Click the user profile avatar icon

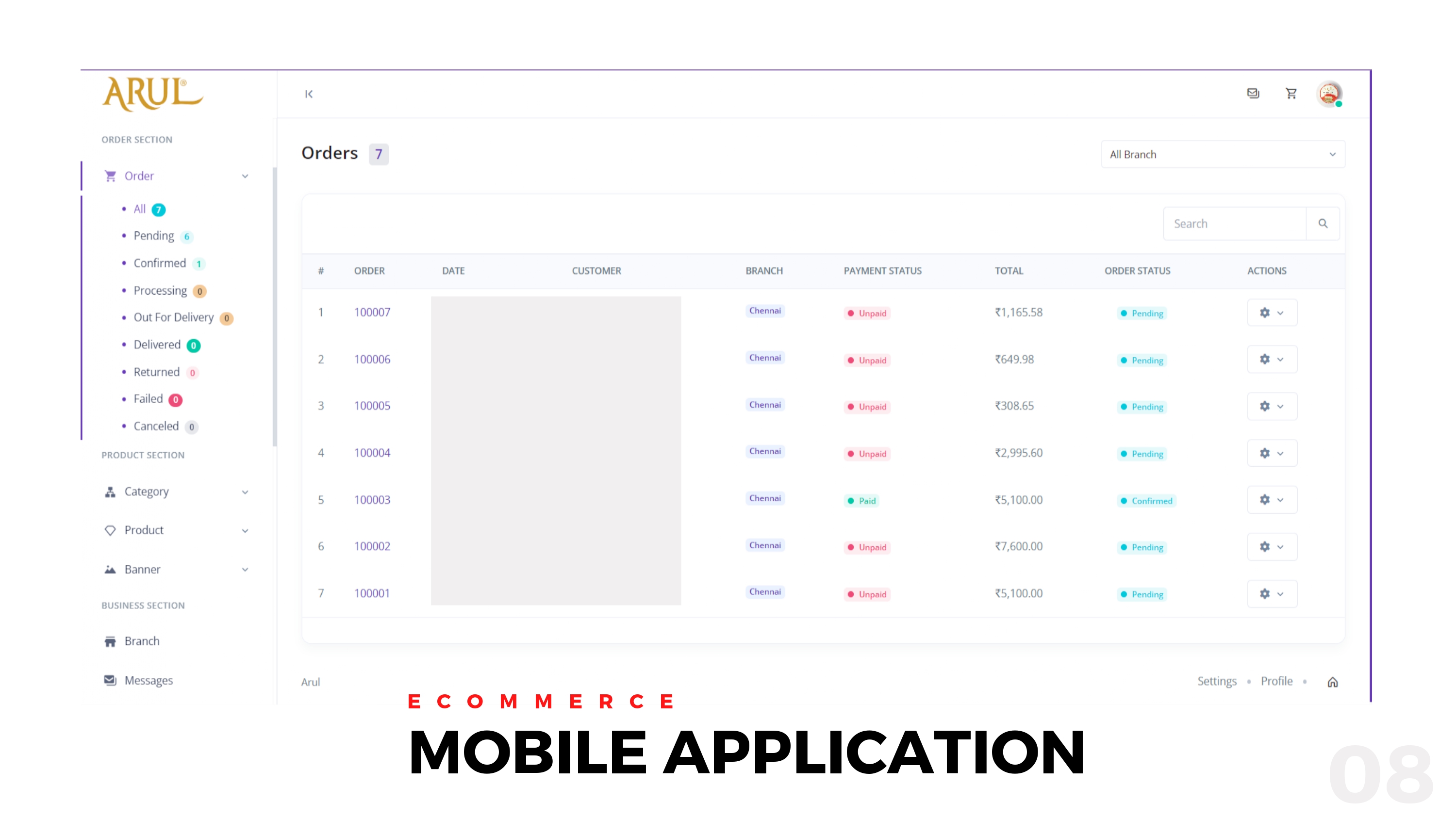click(x=1330, y=93)
